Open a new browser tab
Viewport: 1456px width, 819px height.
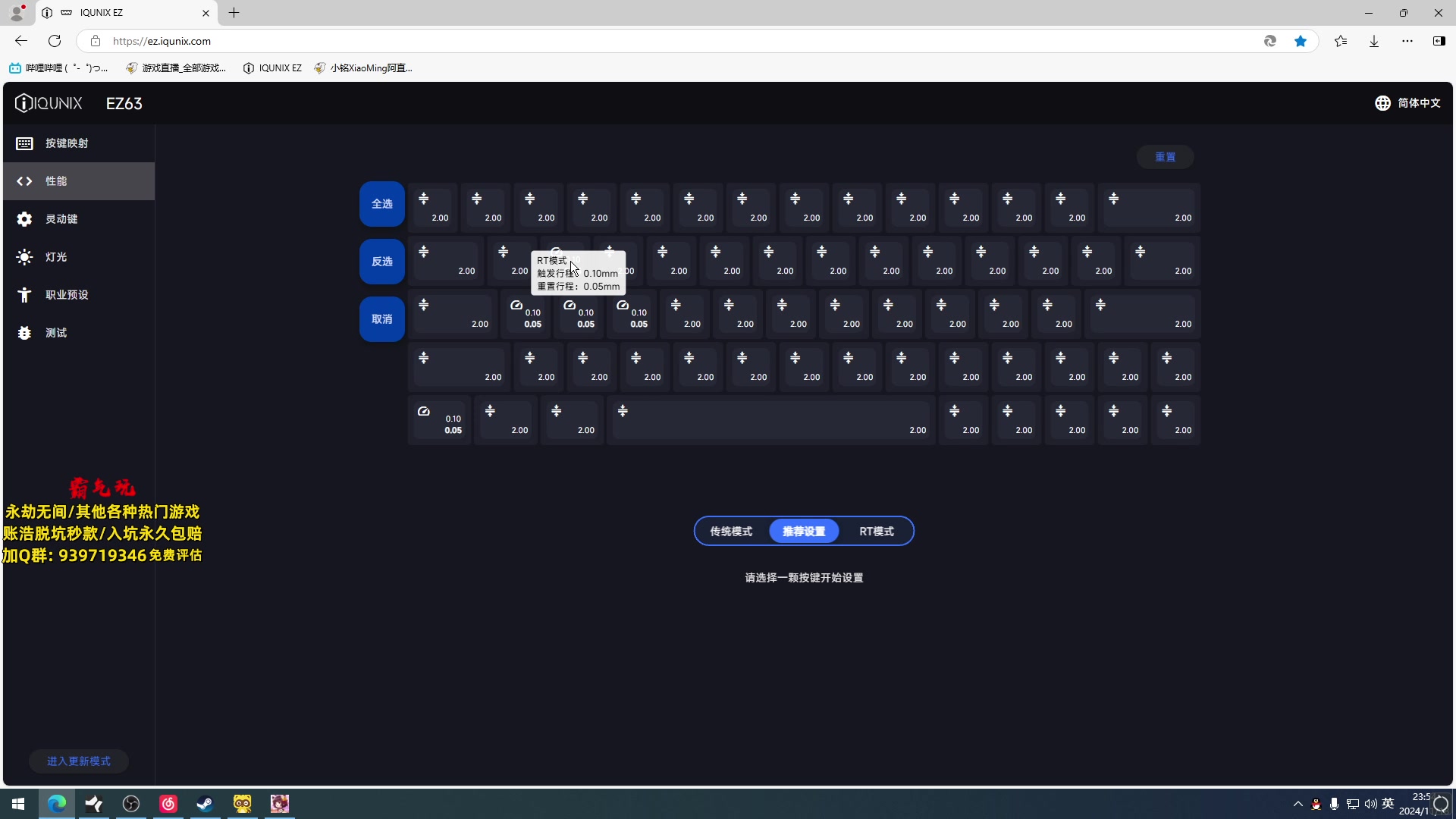[x=234, y=13]
